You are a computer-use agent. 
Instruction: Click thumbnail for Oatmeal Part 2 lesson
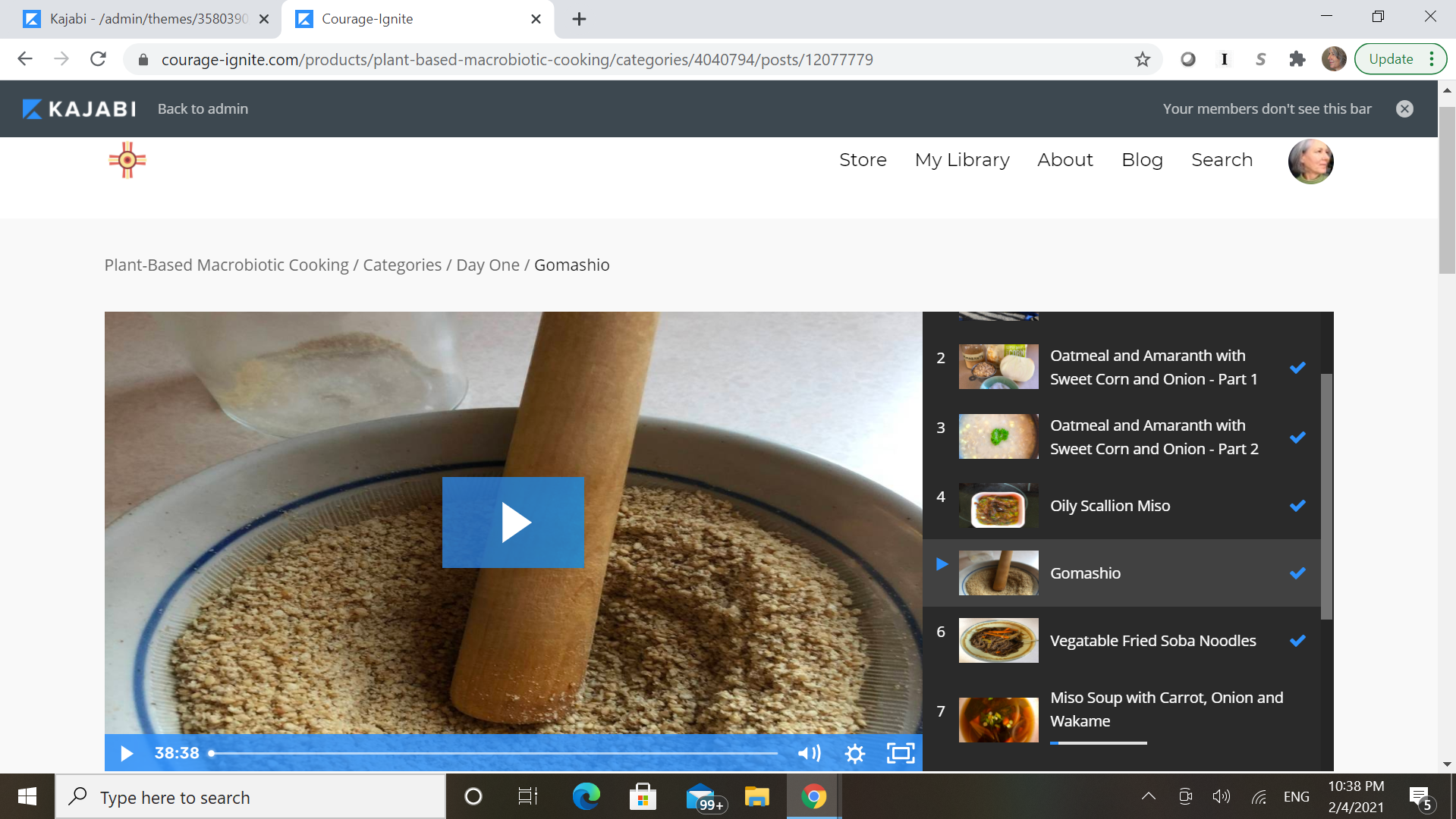[x=998, y=437]
